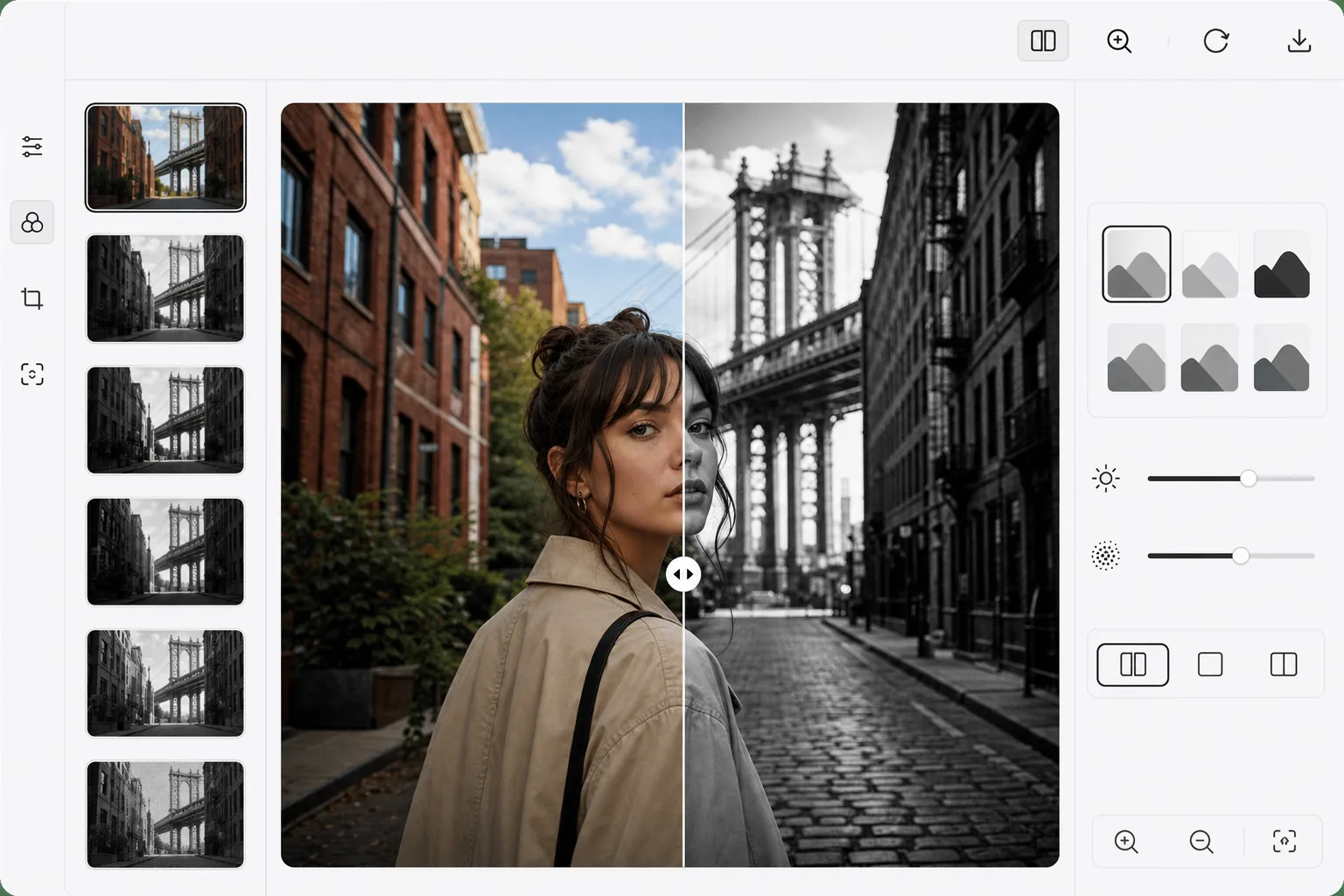
Task: Zoom in using the bottom-right plus magnifier
Action: 1126,842
